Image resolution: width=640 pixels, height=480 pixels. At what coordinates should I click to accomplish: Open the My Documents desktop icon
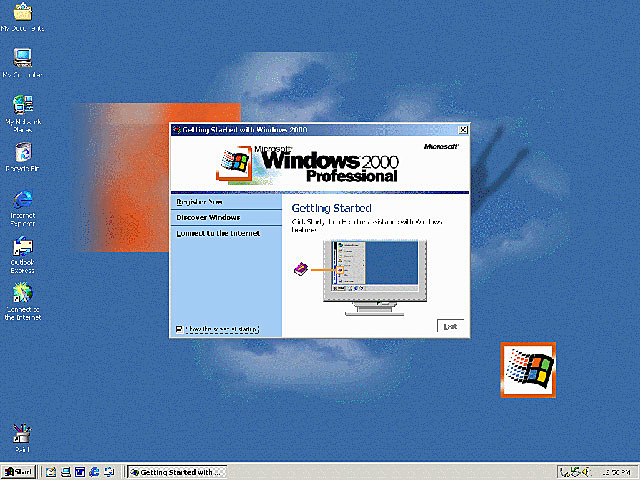pyautogui.click(x=22, y=17)
